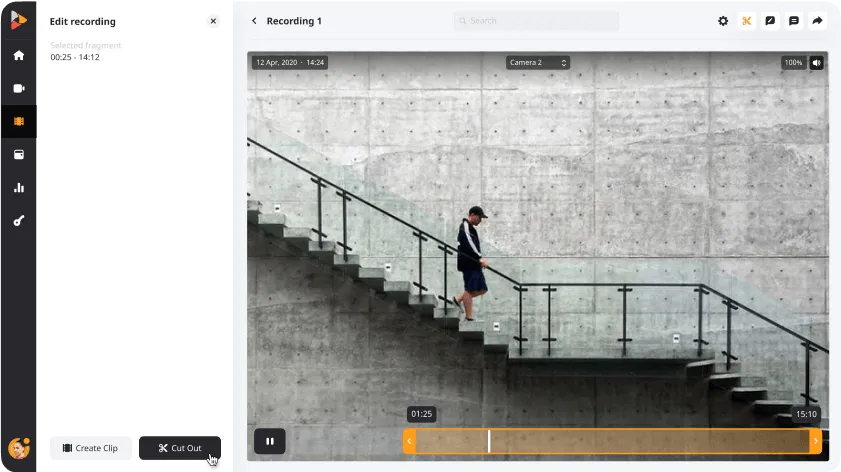This screenshot has width=841, height=472.
Task: Click the 15:10 end time label
Action: point(806,414)
